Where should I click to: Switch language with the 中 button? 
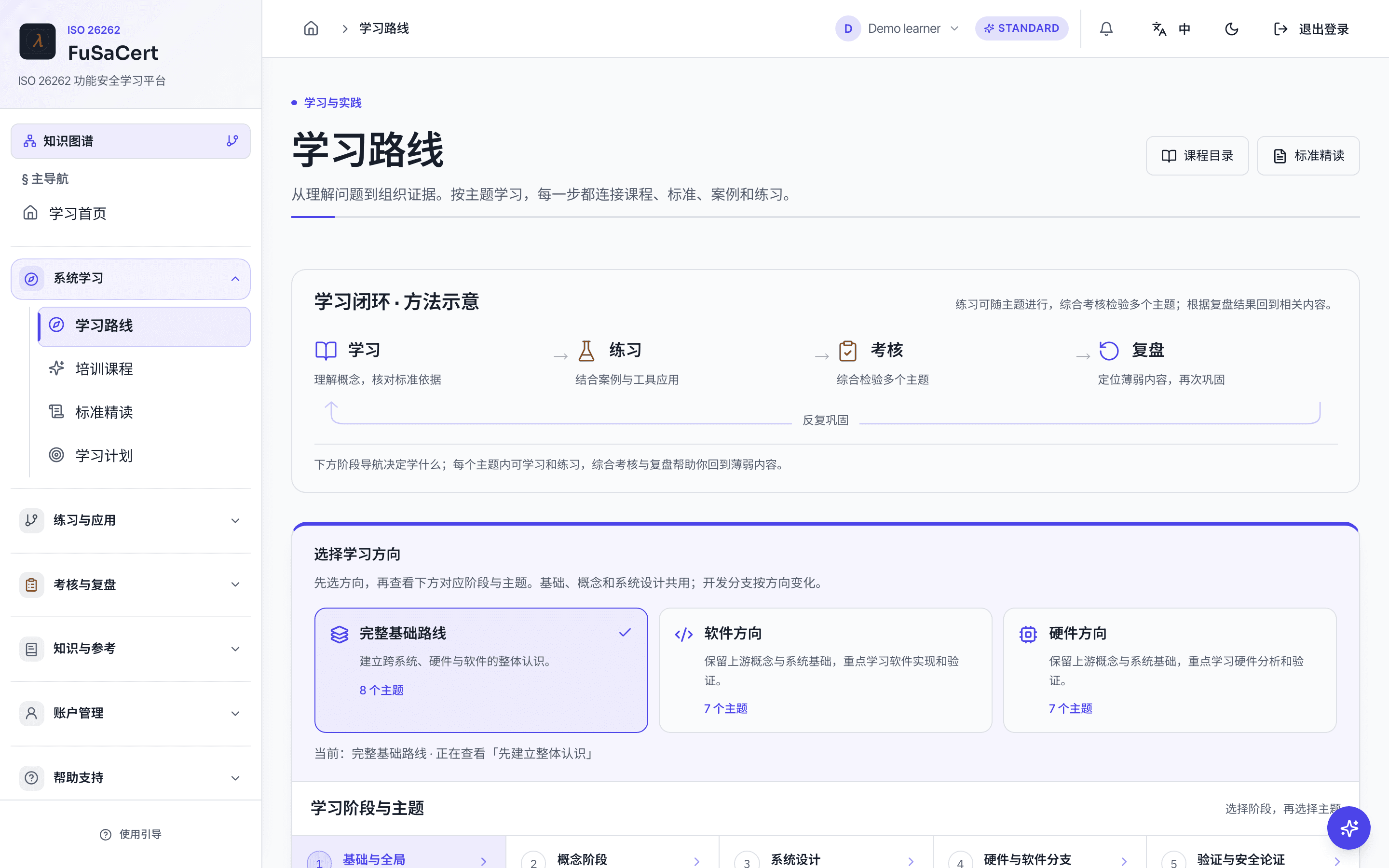click(x=1171, y=29)
